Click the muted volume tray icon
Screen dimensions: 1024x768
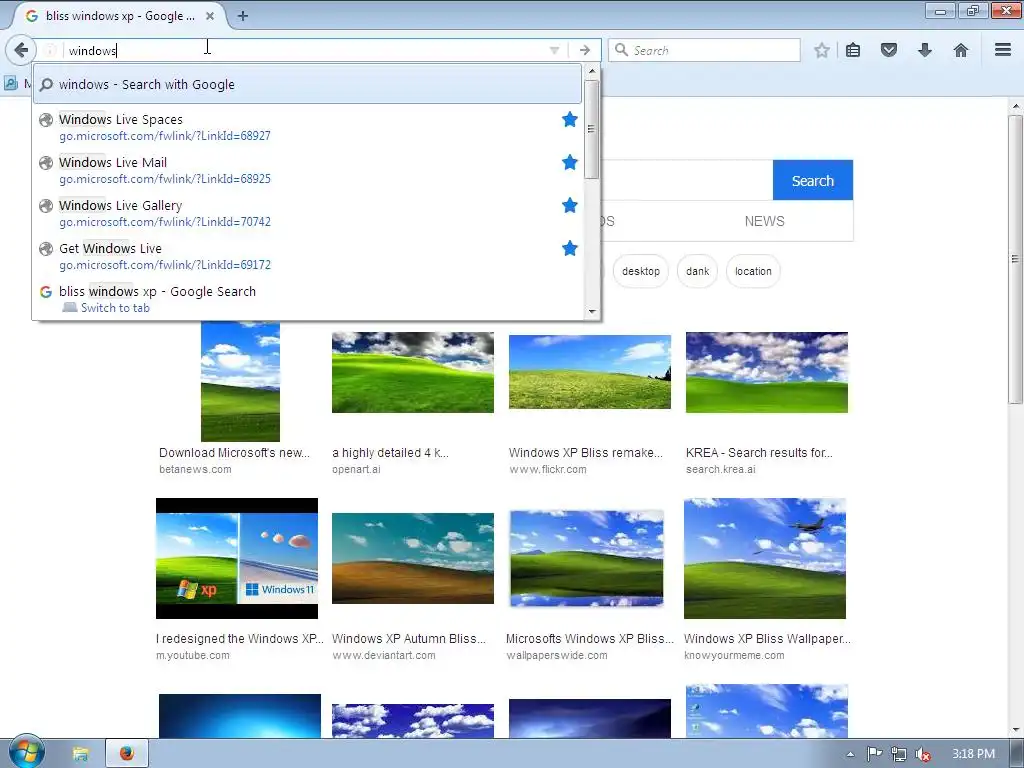[x=923, y=754]
